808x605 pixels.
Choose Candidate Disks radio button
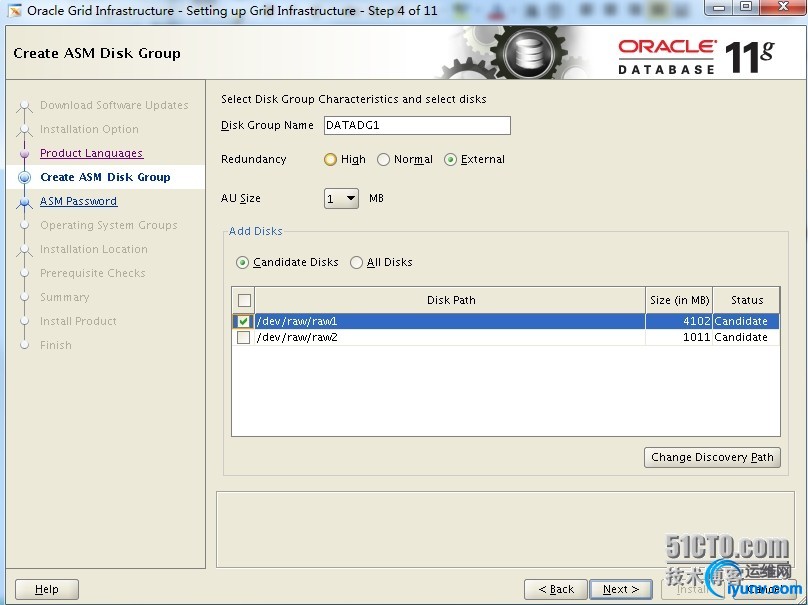(x=242, y=263)
